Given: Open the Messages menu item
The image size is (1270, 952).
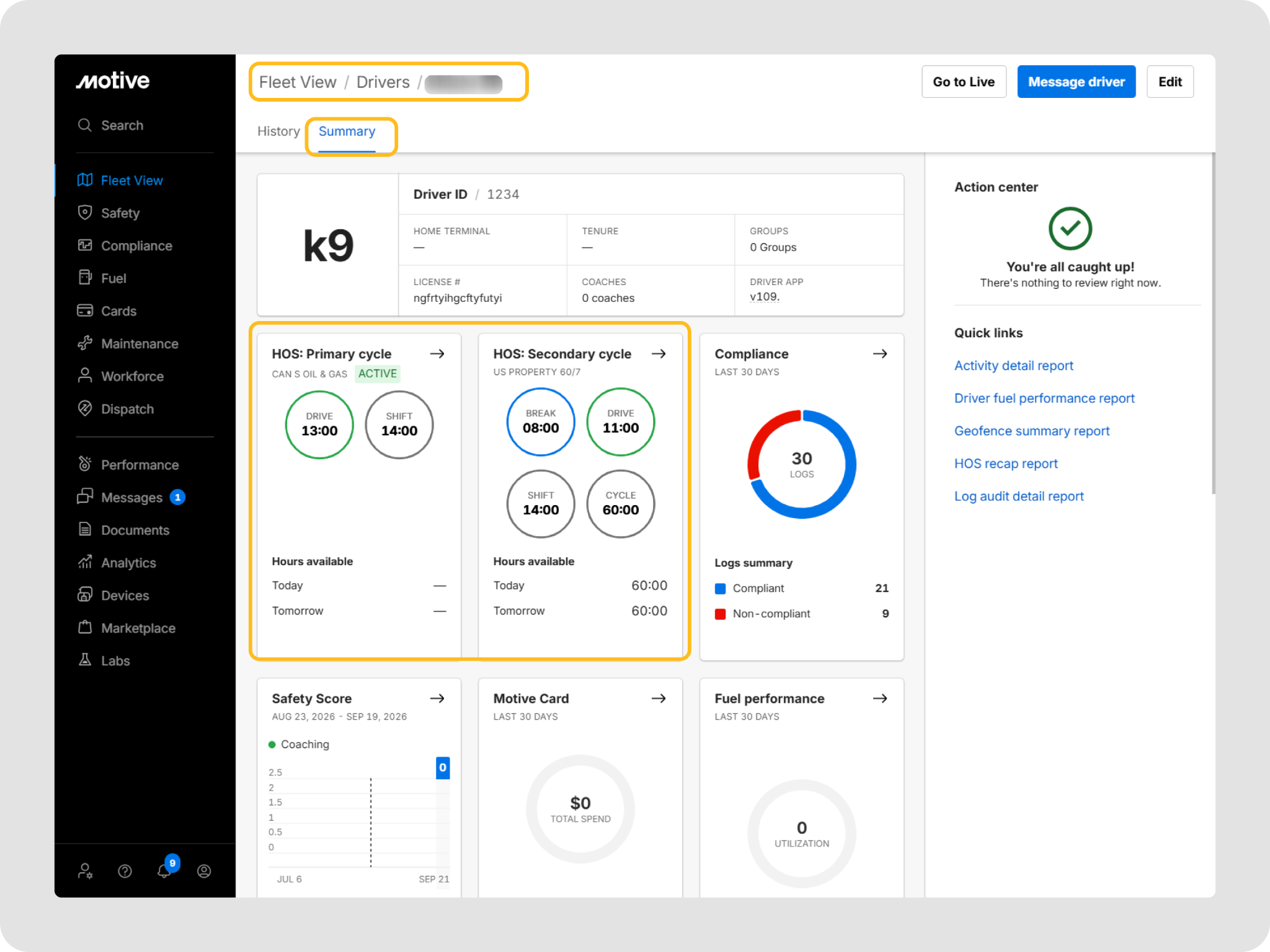Looking at the screenshot, I should tap(131, 497).
